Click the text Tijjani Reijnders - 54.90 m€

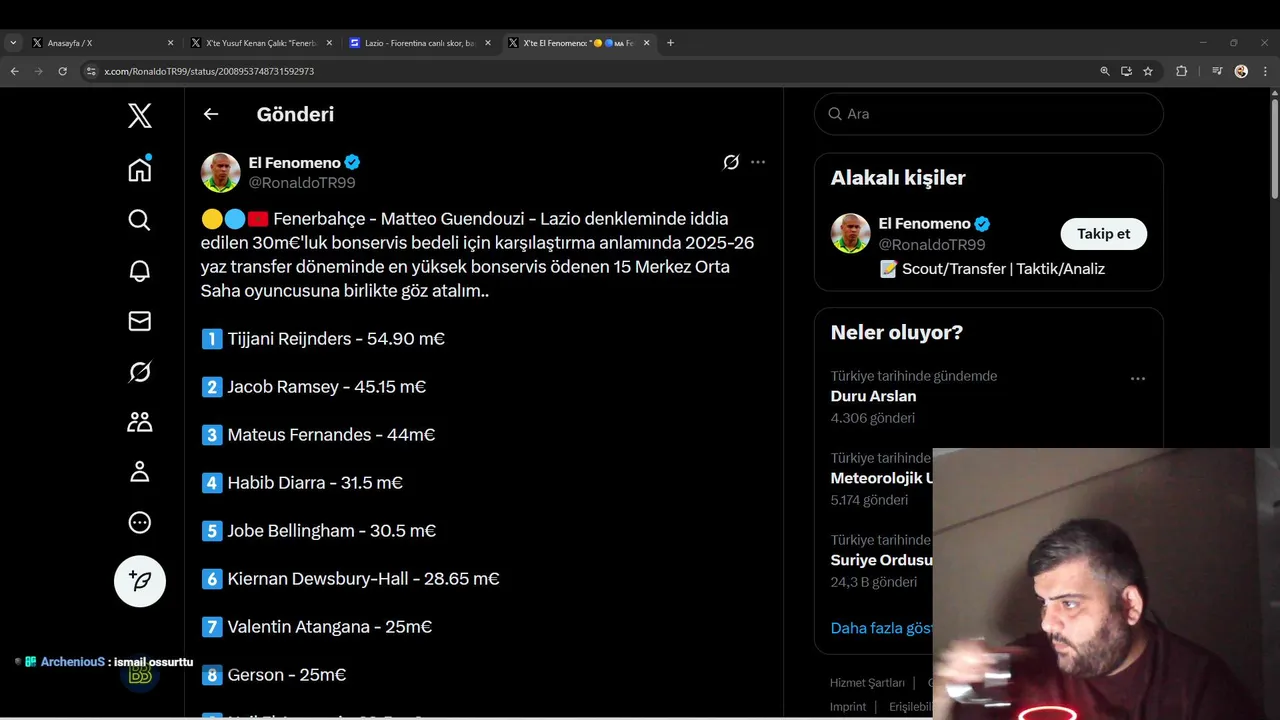(x=336, y=339)
